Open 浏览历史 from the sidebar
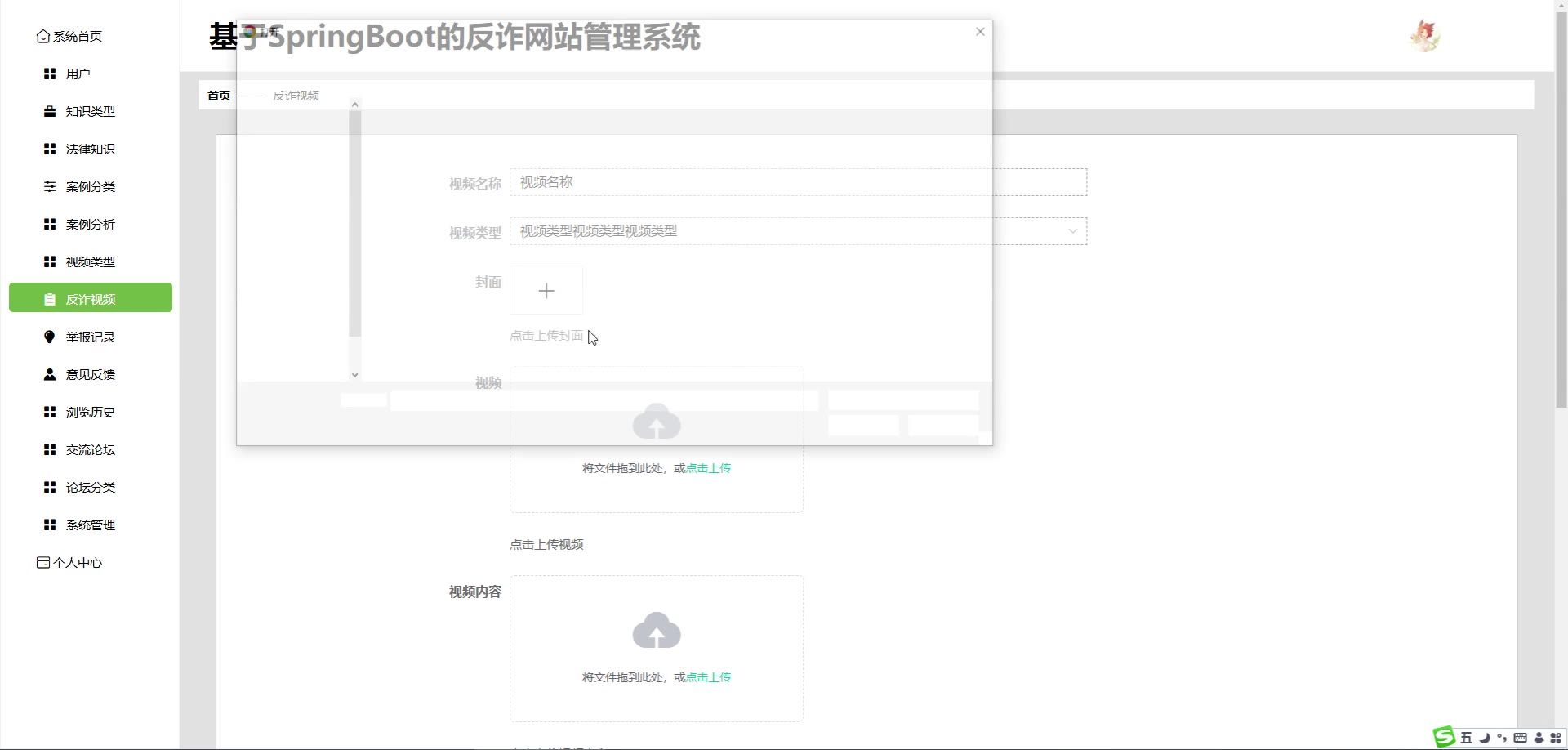Screen dimensions: 1568x750 click(x=91, y=412)
